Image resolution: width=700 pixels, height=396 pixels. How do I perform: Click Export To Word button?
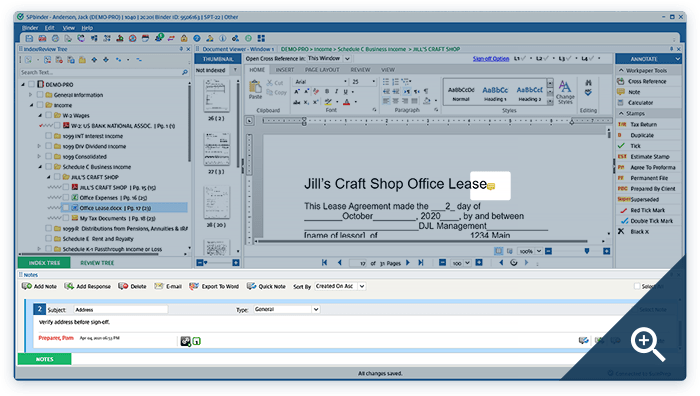click(x=214, y=286)
